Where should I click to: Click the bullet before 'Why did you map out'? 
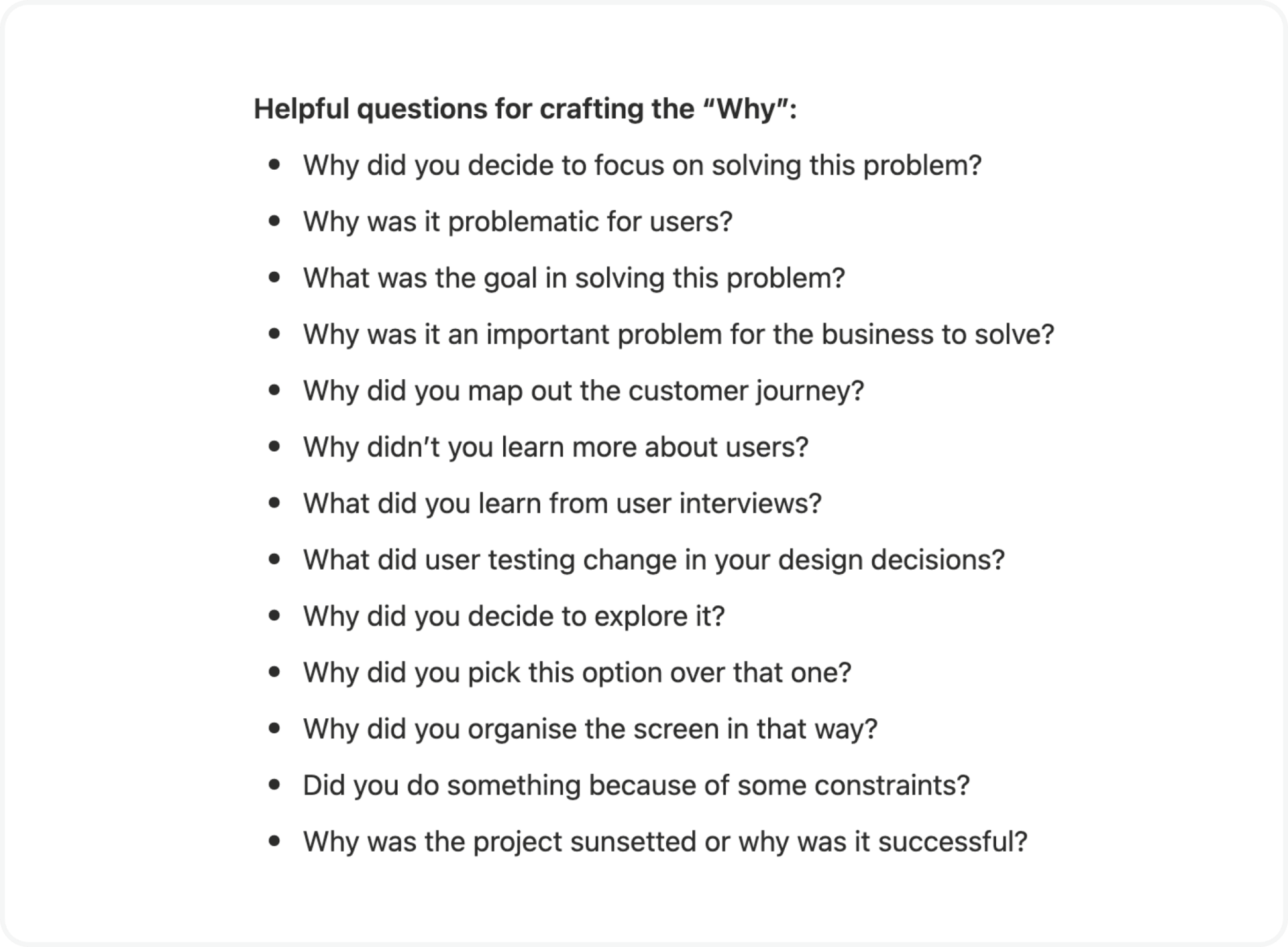(x=274, y=389)
